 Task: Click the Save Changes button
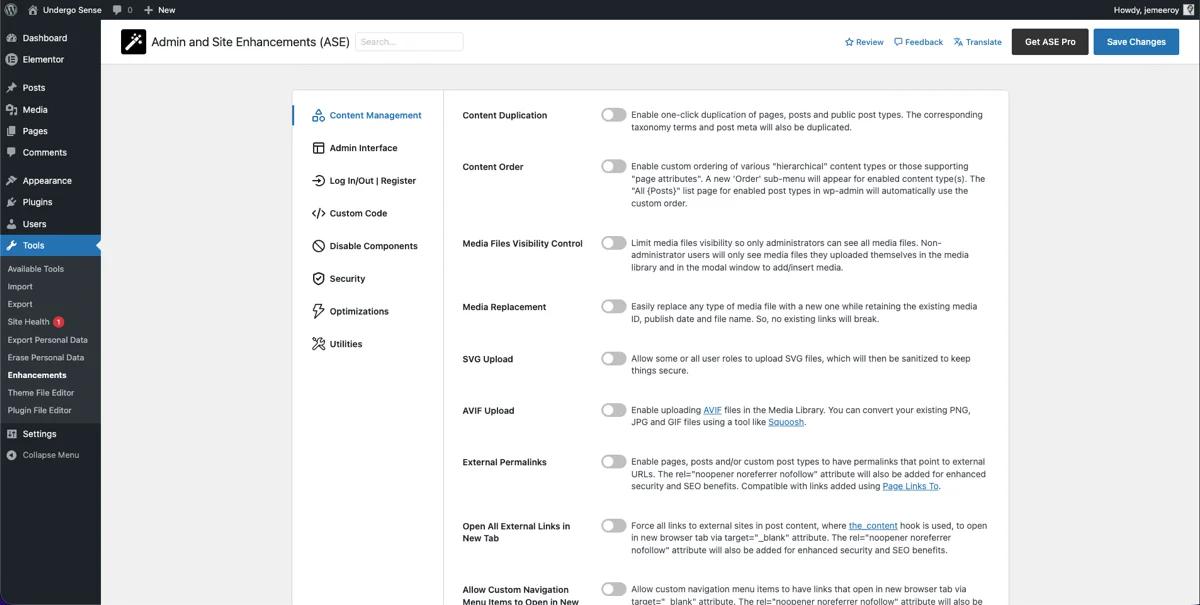pyautogui.click(x=1136, y=42)
